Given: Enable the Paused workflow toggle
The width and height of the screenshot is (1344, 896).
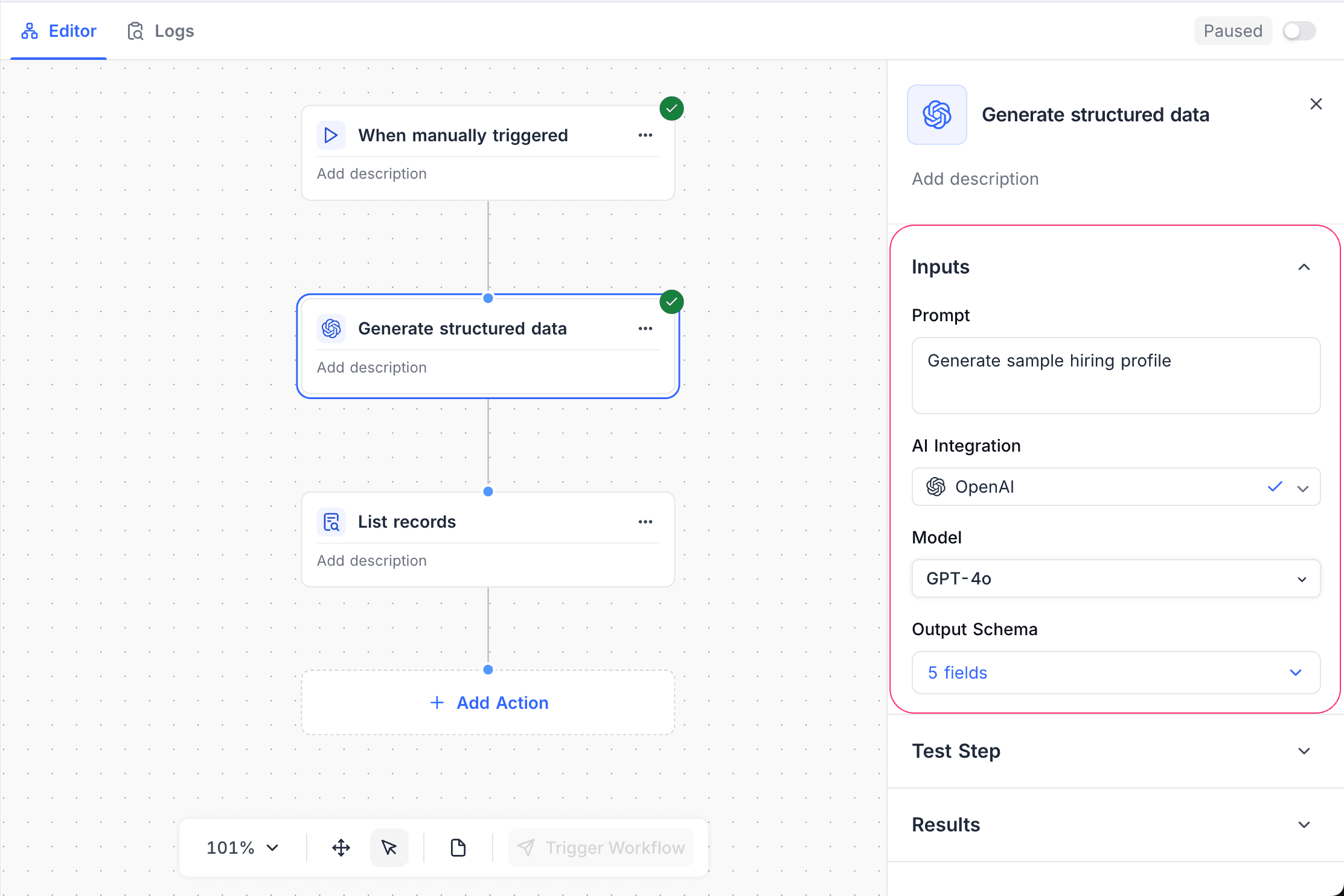Looking at the screenshot, I should 1298,30.
